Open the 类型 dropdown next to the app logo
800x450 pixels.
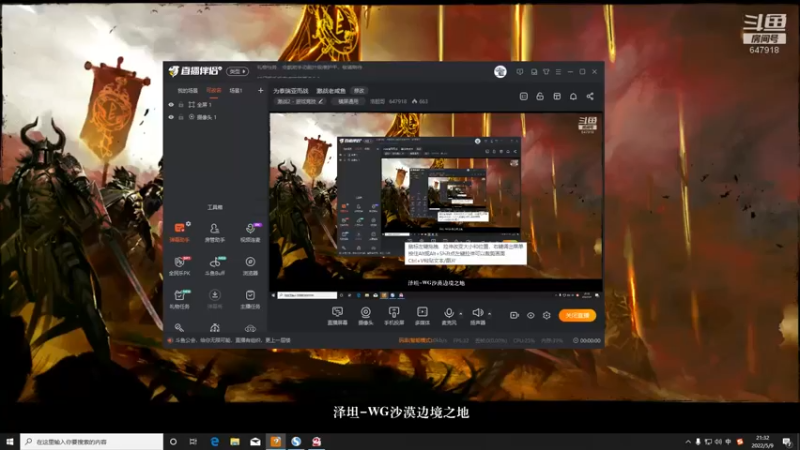[x=237, y=71]
